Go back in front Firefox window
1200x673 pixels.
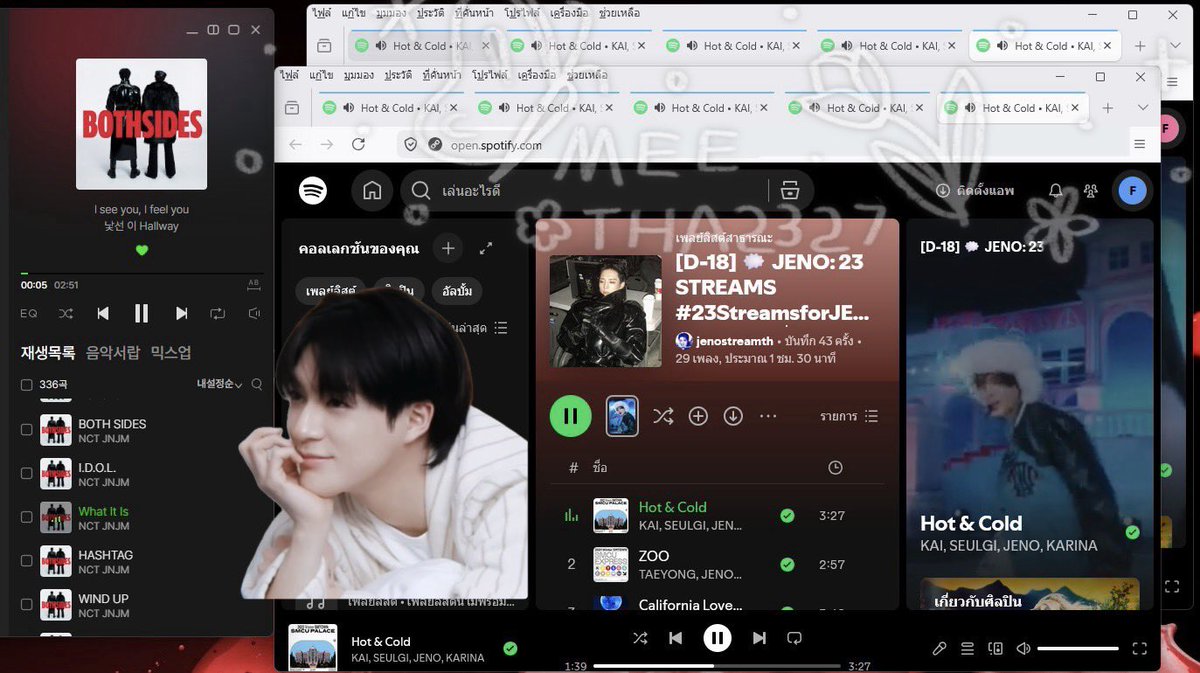(x=295, y=144)
